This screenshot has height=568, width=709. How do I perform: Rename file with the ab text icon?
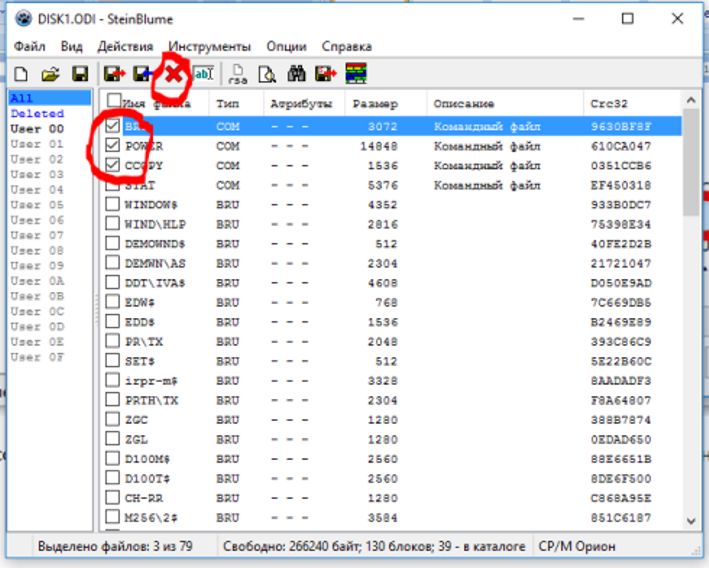(203, 74)
